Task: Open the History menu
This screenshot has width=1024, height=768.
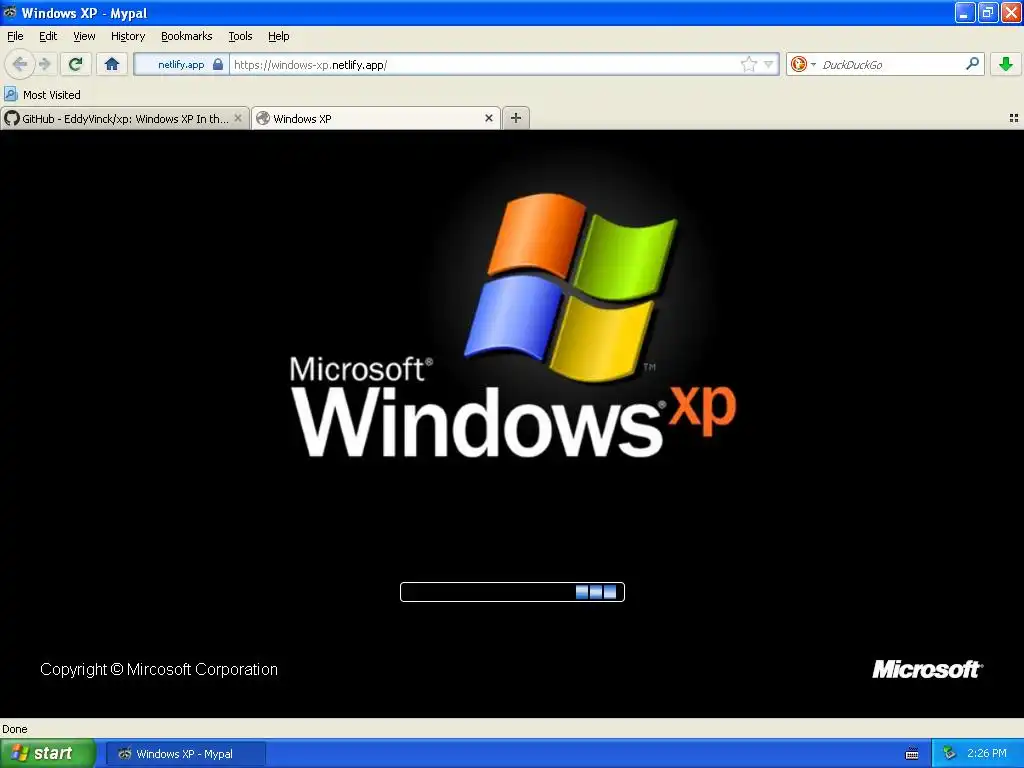Action: click(127, 36)
